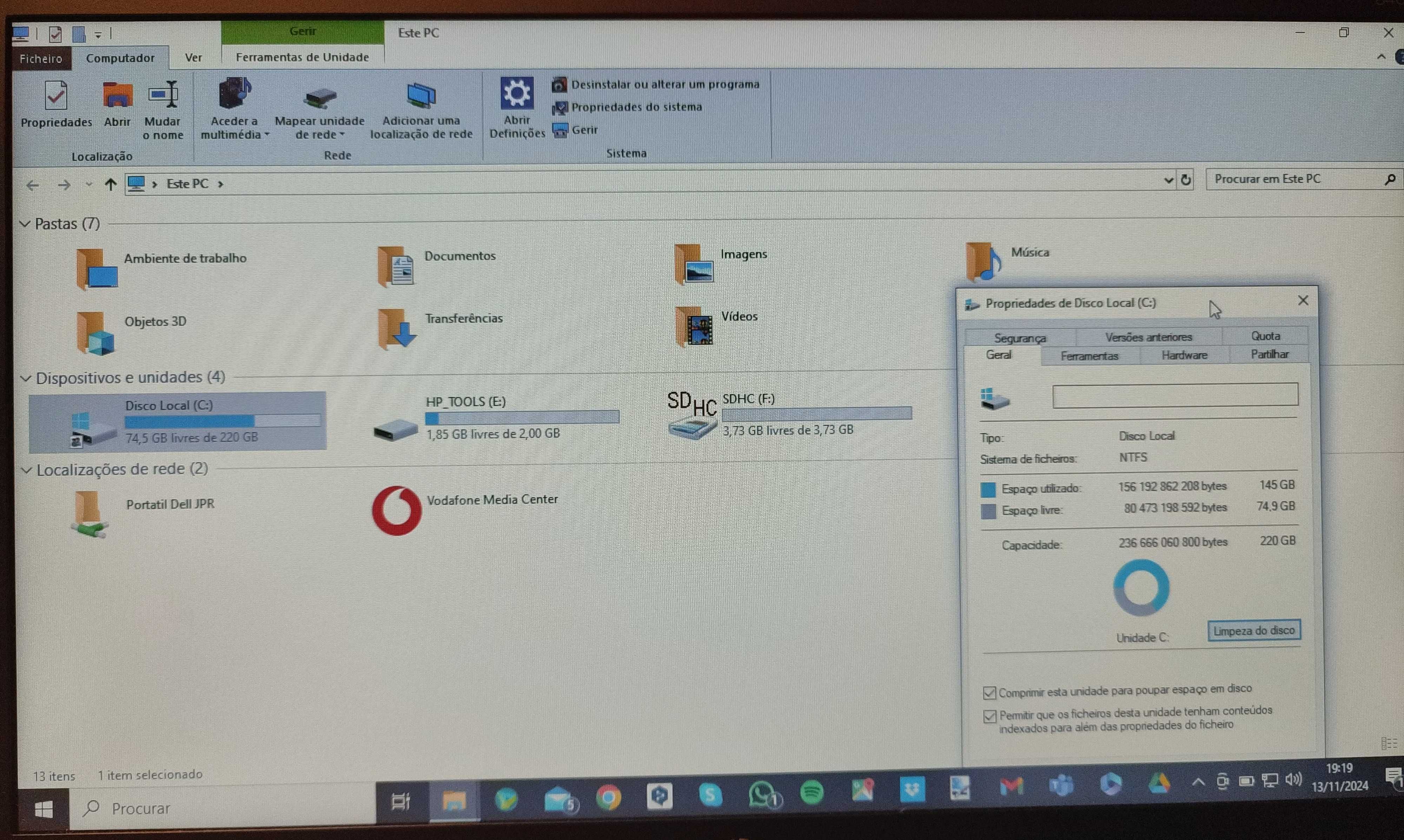1404x840 pixels.
Task: Show hidden system tray icons
Action: coord(1198,782)
